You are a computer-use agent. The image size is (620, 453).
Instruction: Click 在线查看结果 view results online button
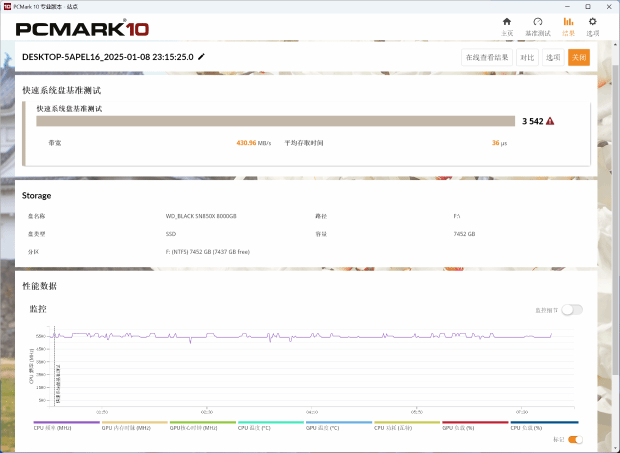(x=487, y=57)
